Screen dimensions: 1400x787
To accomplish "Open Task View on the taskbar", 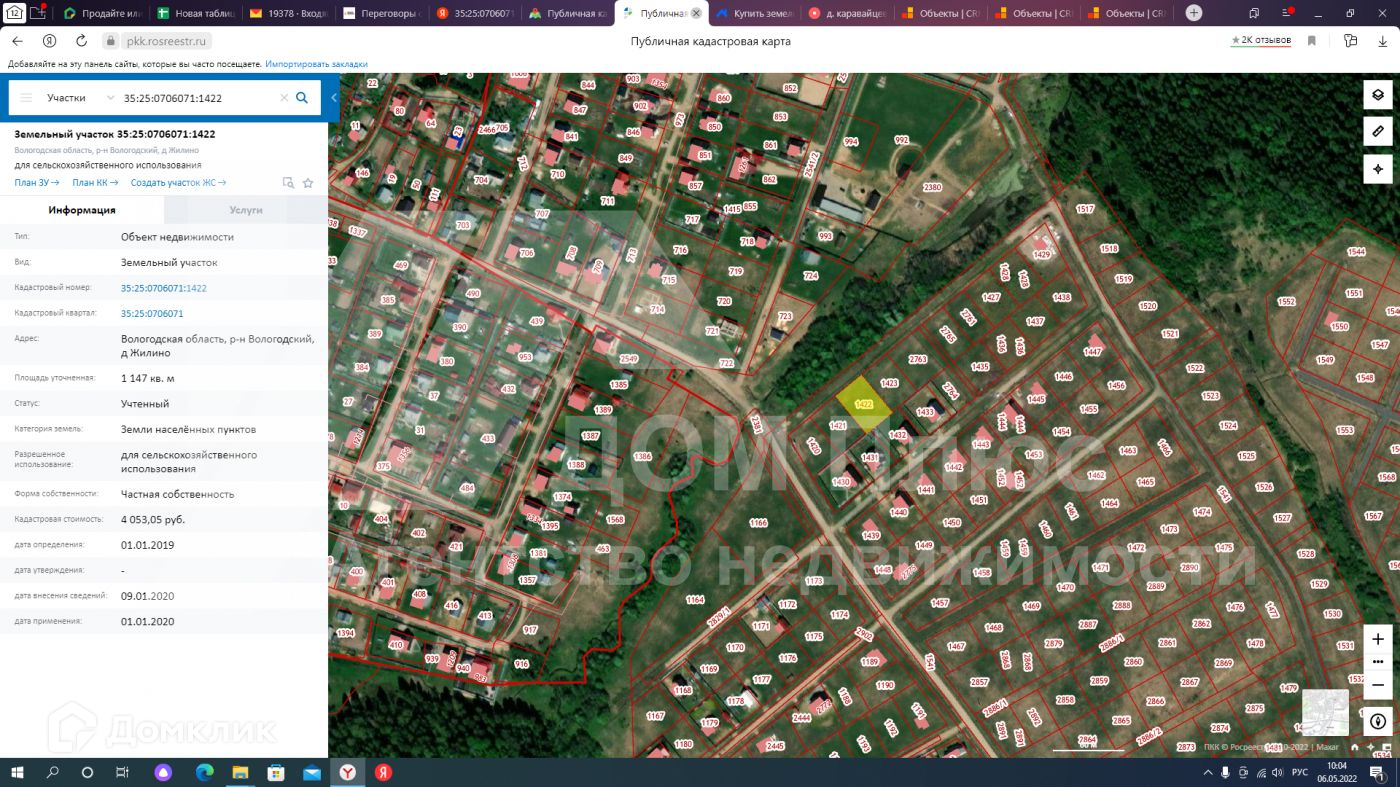I will pyautogui.click(x=123, y=773).
